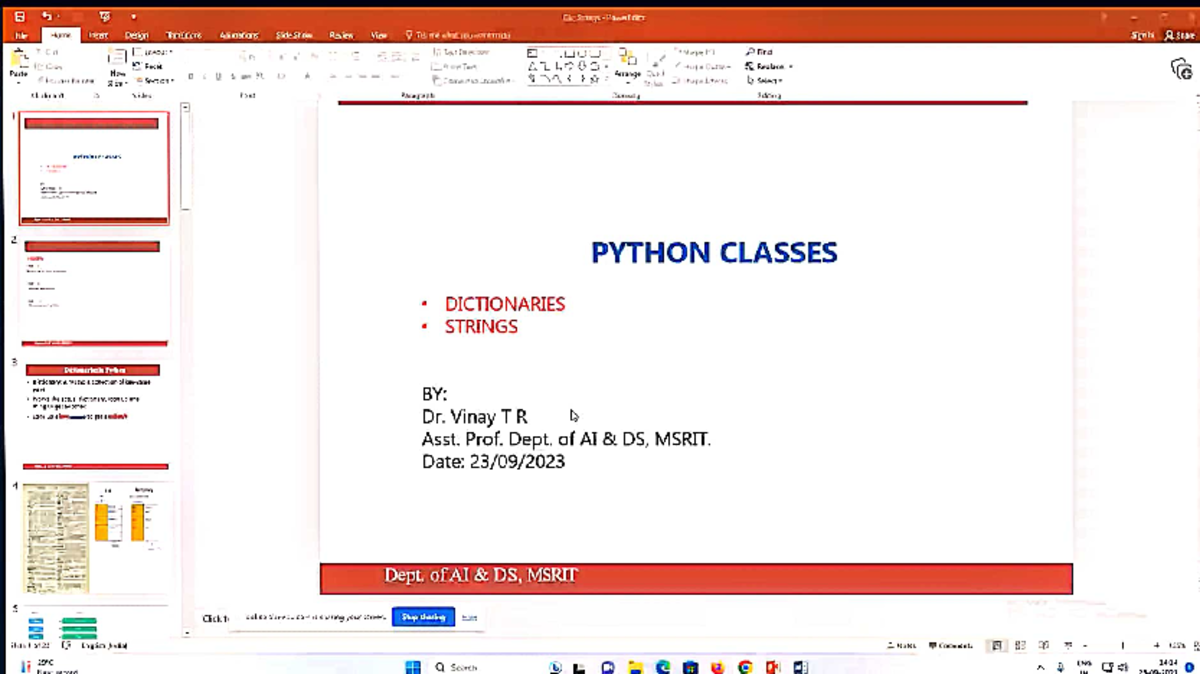Image resolution: width=1200 pixels, height=674 pixels.
Task: Open Shape Effects options
Action: coord(700,81)
